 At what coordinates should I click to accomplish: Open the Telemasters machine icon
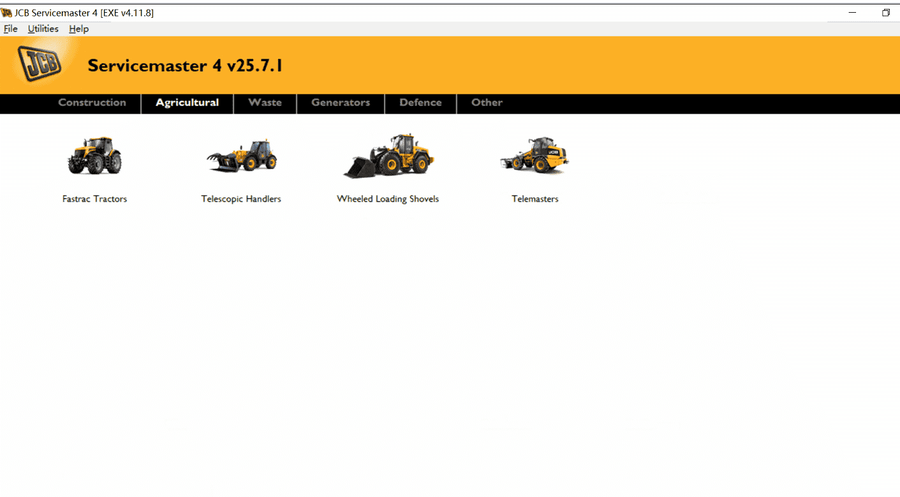(x=535, y=156)
